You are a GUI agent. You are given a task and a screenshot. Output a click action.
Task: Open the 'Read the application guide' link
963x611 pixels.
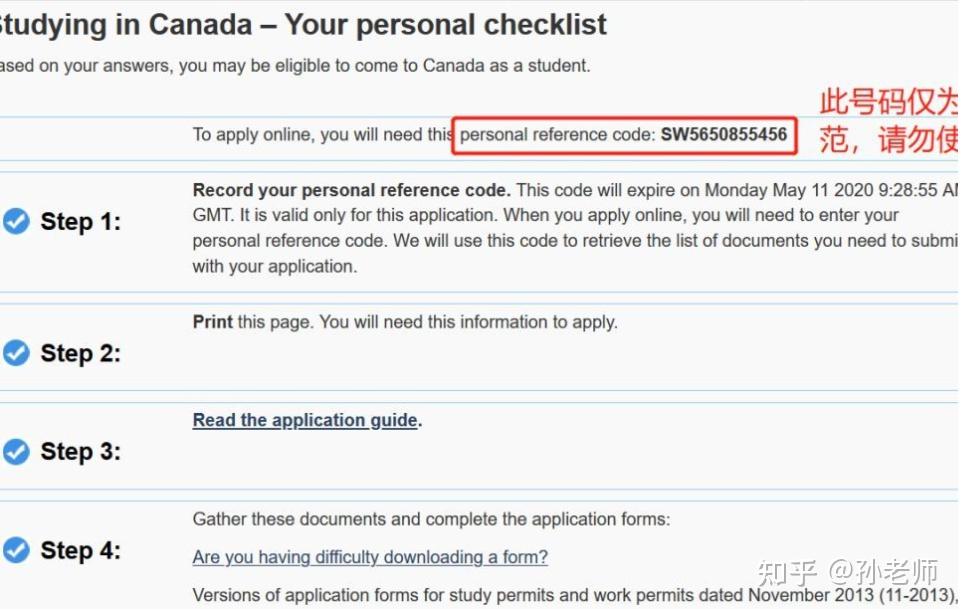tap(305, 420)
